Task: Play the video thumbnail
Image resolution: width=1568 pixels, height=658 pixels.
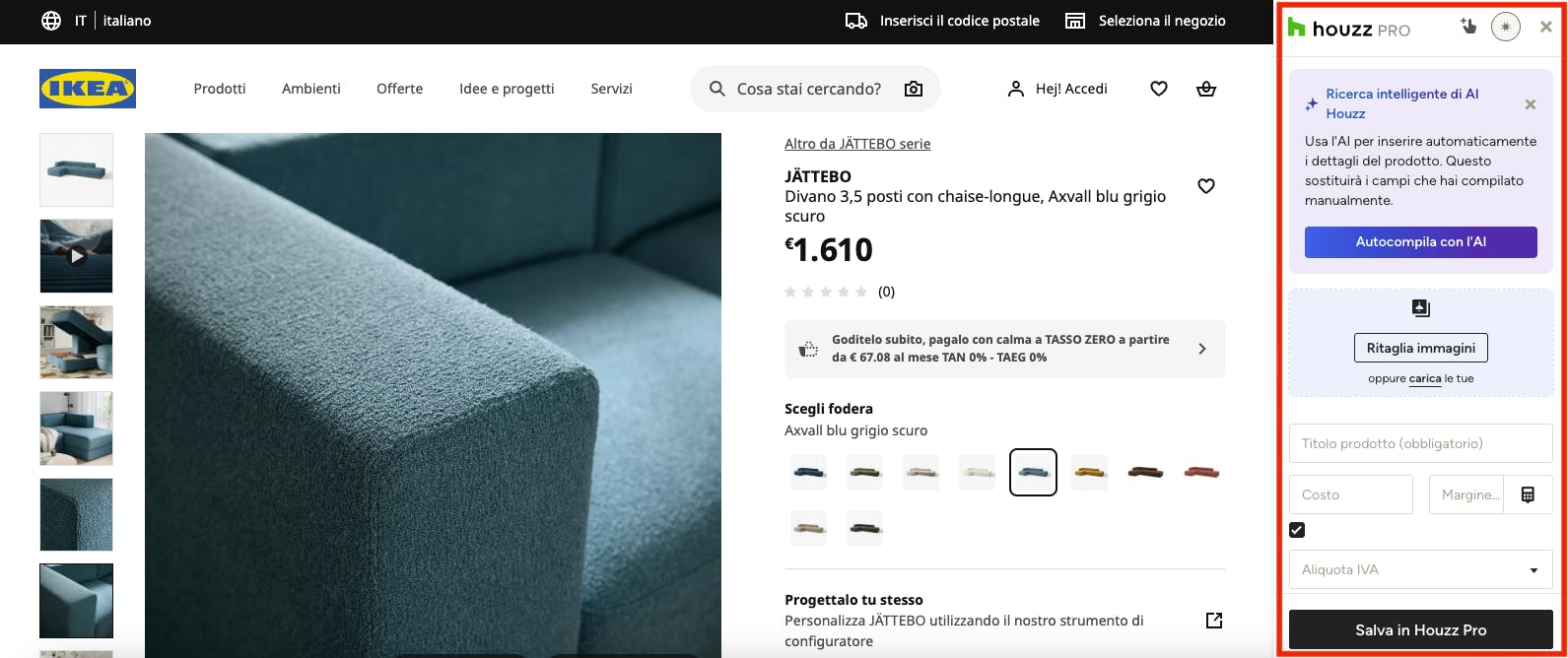Action: 76,256
